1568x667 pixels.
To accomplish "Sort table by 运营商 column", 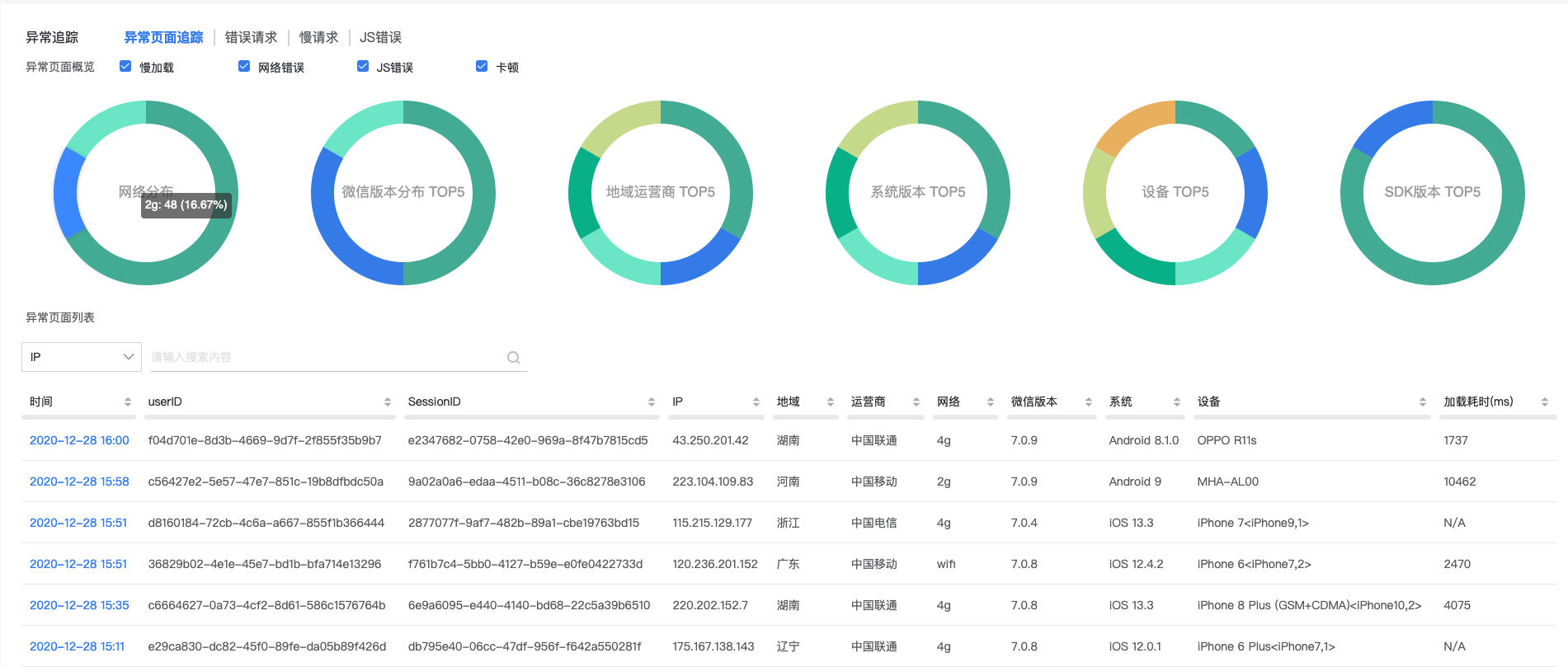I will [x=916, y=402].
